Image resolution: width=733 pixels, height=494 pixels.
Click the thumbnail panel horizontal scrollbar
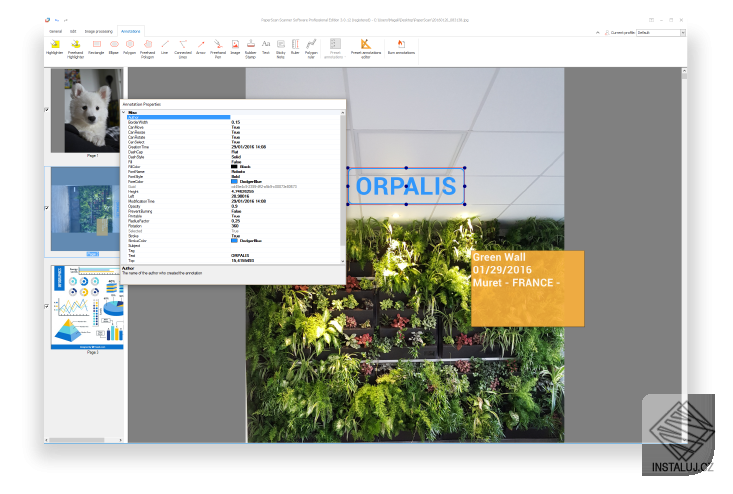point(77,440)
